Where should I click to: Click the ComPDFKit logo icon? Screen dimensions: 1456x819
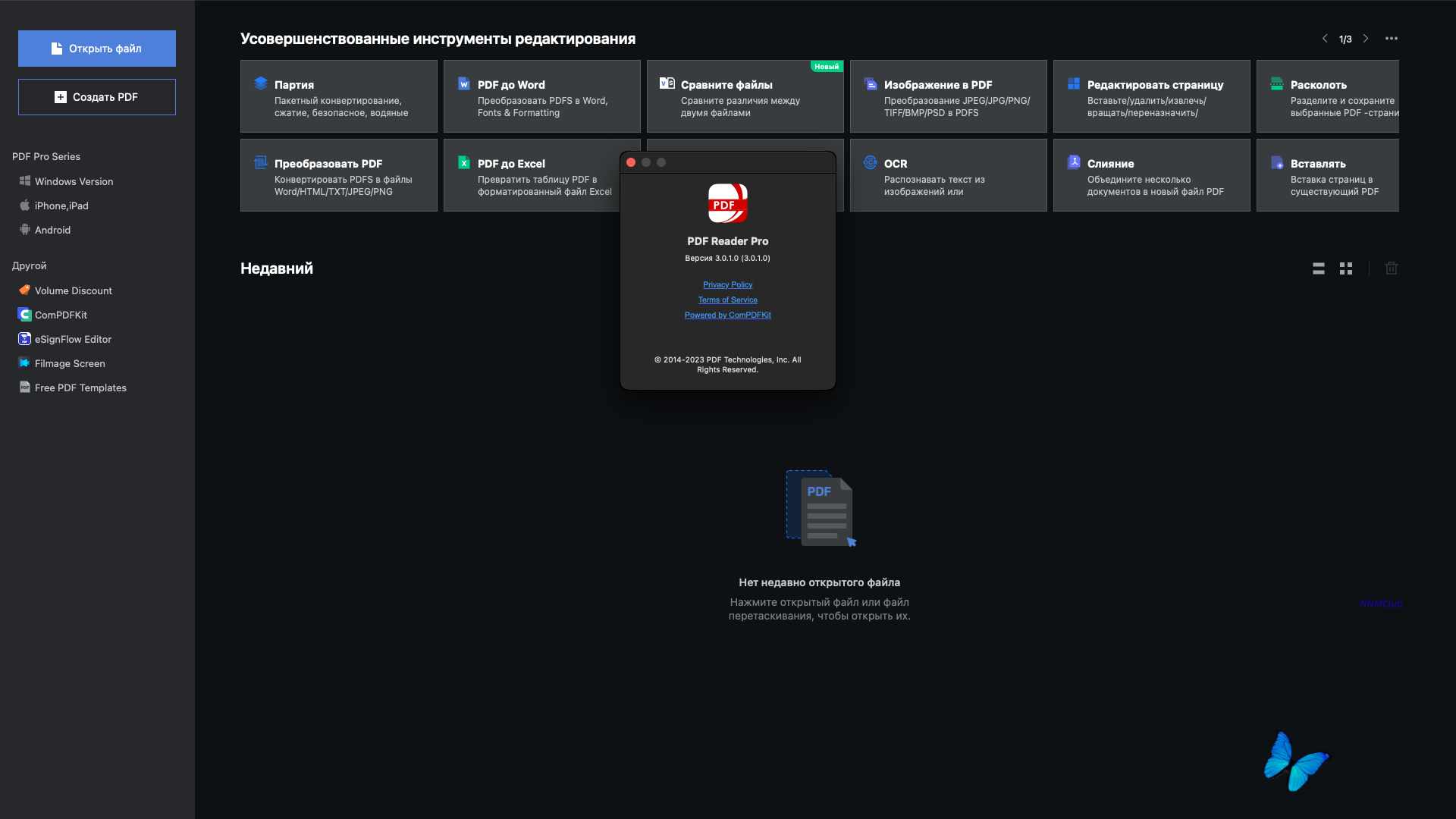click(x=25, y=314)
